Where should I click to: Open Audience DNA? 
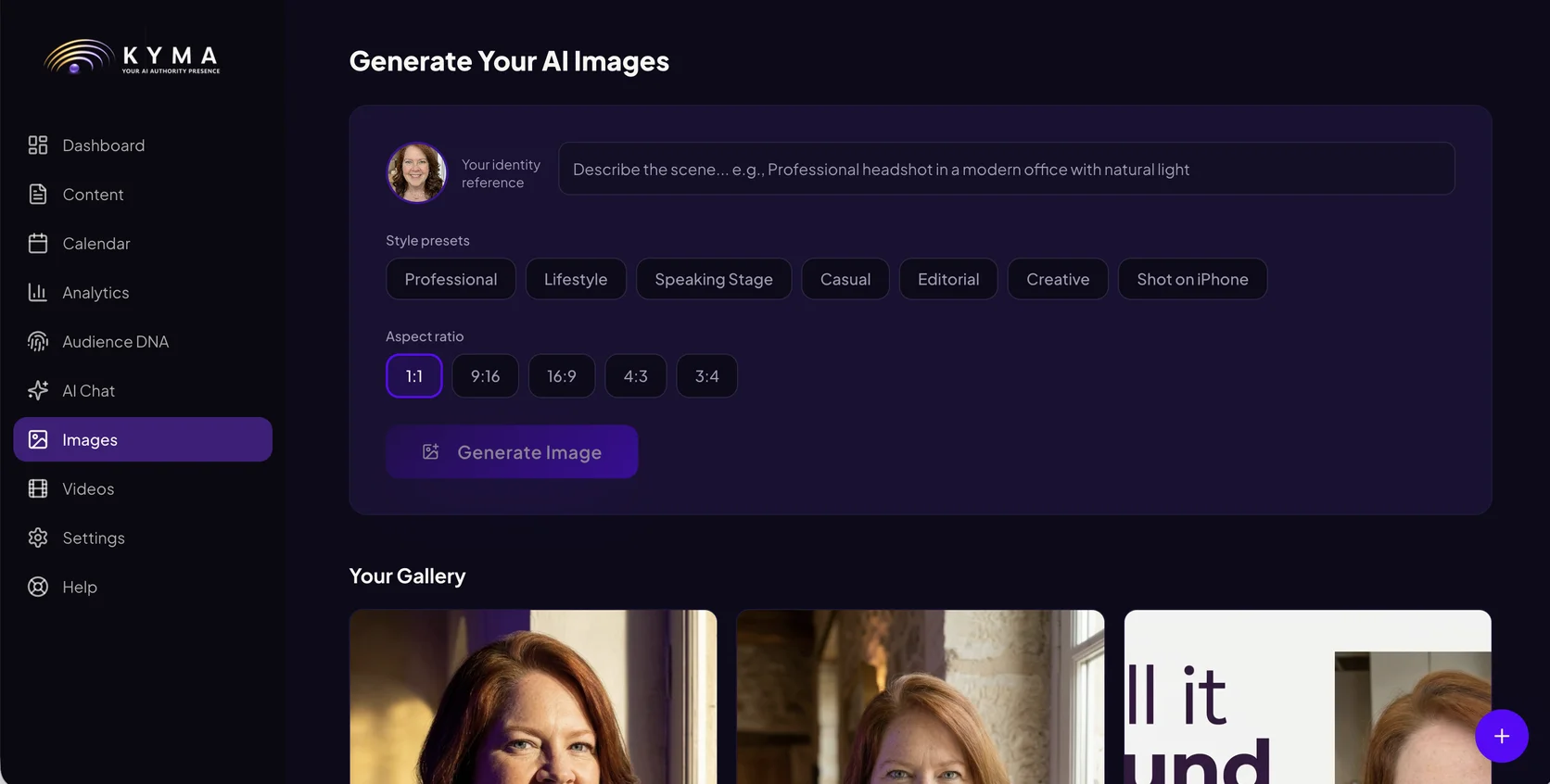coord(143,342)
